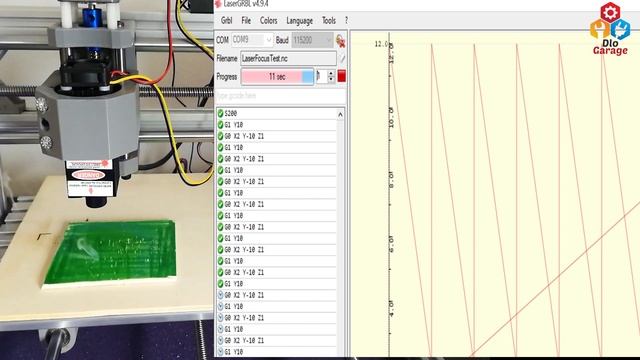Open the Grbl menu
The width and height of the screenshot is (640, 360).
[226, 20]
